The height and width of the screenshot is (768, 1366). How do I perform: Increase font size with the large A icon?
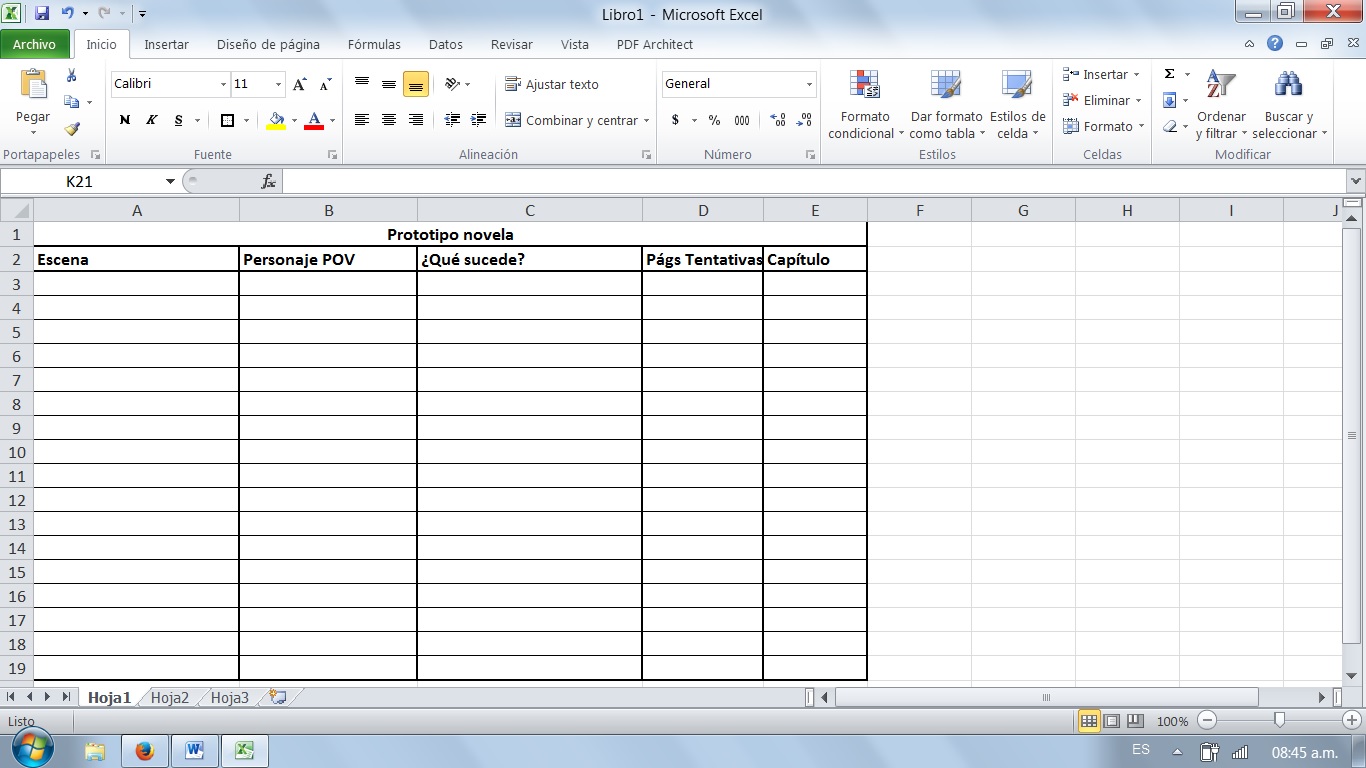point(299,85)
